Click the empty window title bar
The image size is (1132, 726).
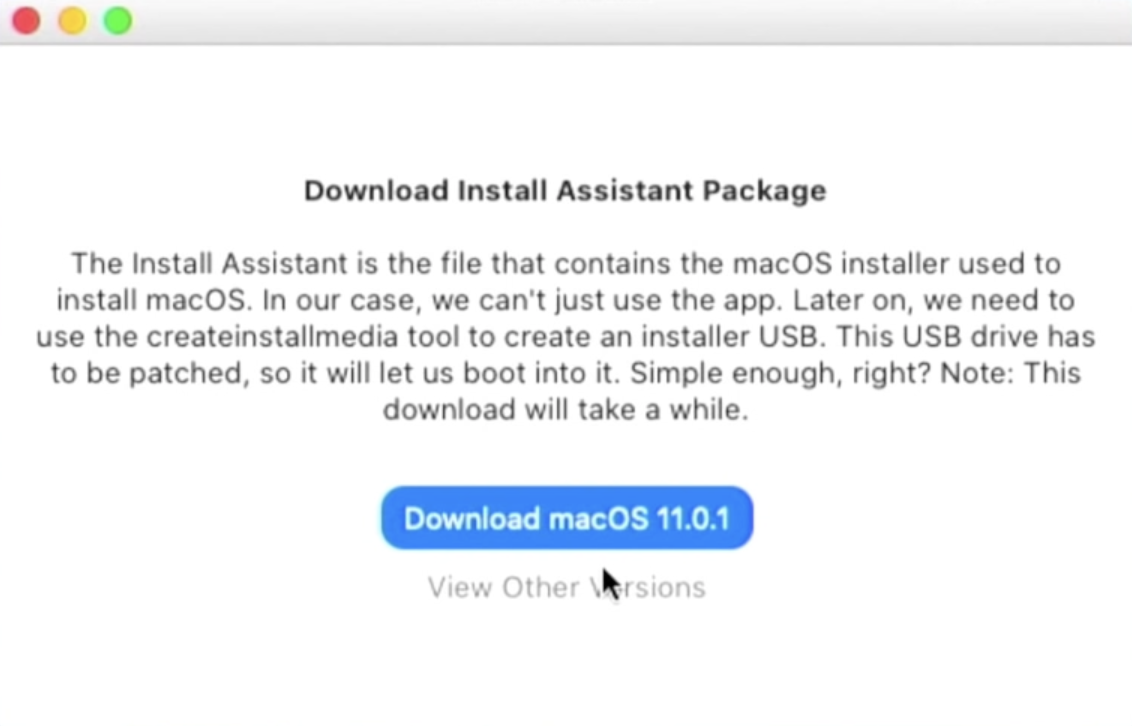pyautogui.click(x=621, y=21)
